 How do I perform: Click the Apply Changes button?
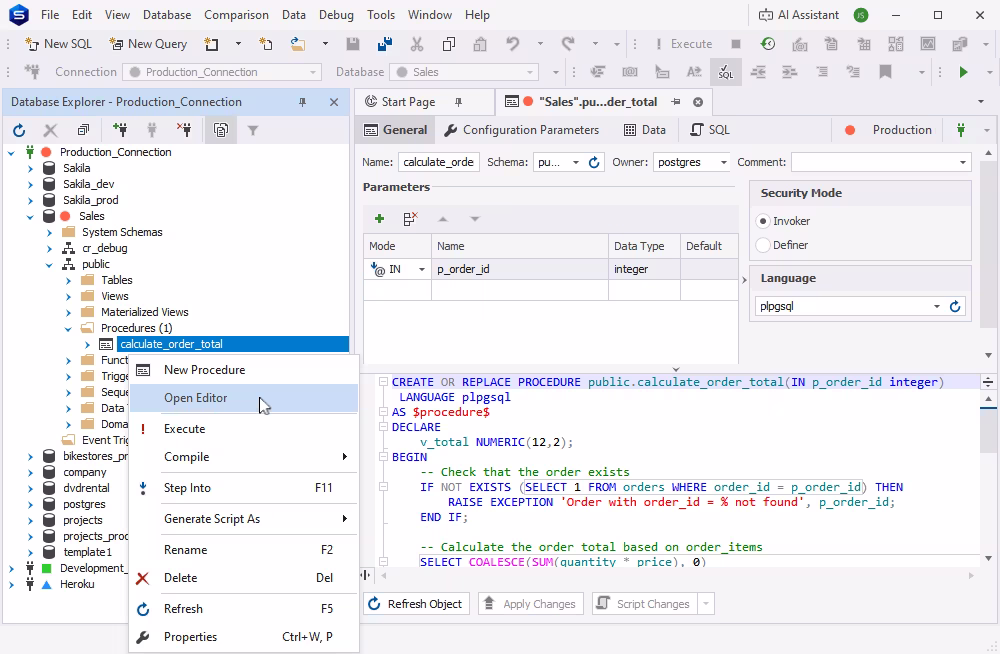point(531,604)
